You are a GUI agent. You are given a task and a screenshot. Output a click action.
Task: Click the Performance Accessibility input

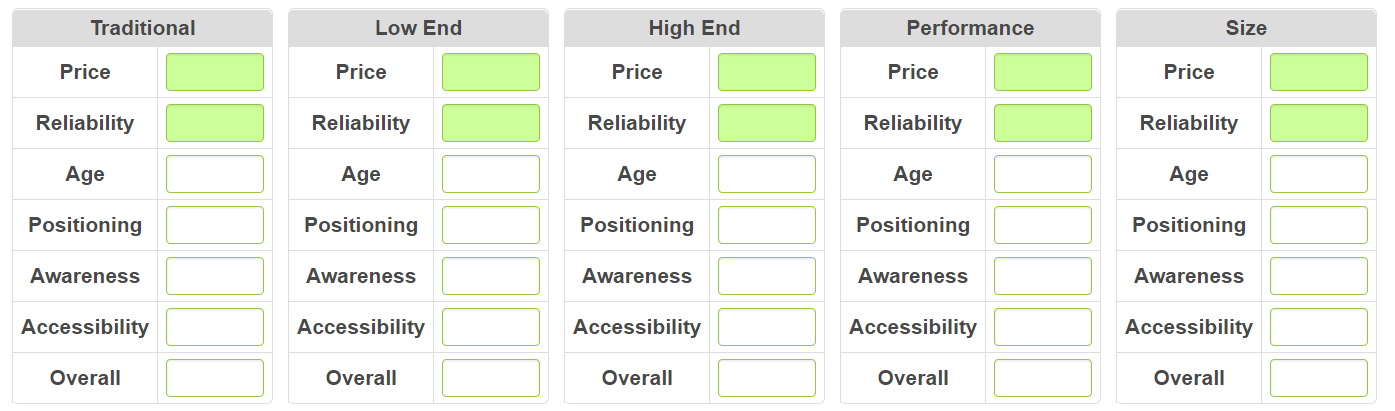(x=1043, y=327)
